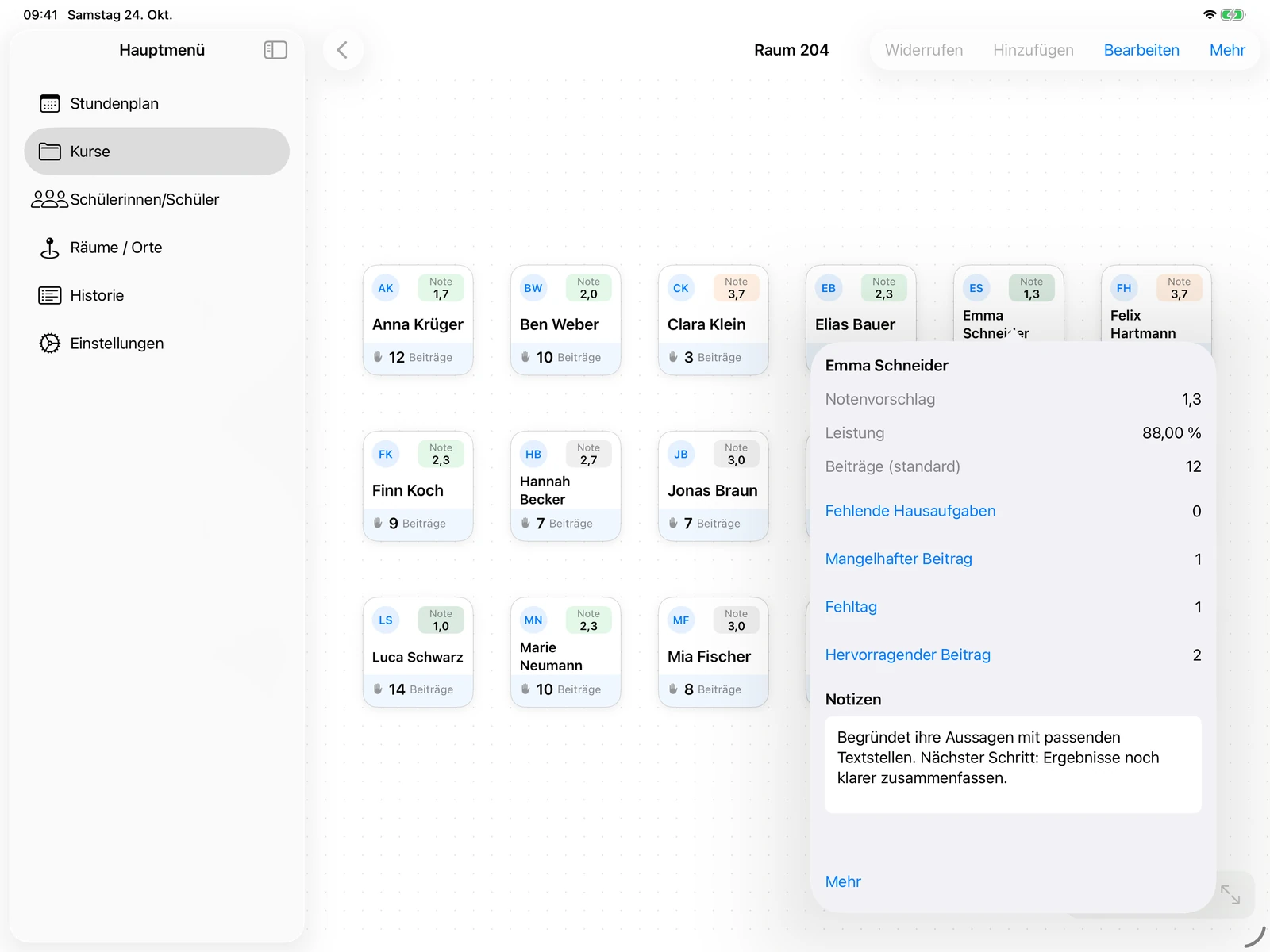This screenshot has height=952, width=1270.
Task: Click Widerrufen in the toolbar
Action: 924,50
